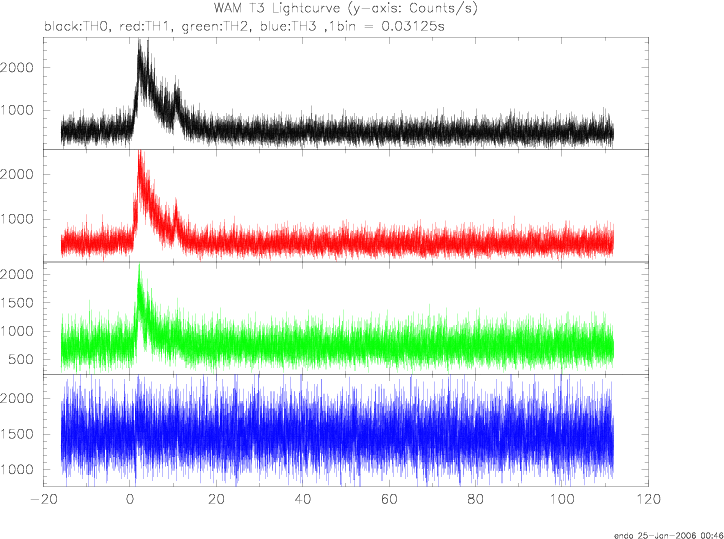Screen dimensions: 724x539
Task: Click x-axis tick label '80'
Action: [x=476, y=499]
